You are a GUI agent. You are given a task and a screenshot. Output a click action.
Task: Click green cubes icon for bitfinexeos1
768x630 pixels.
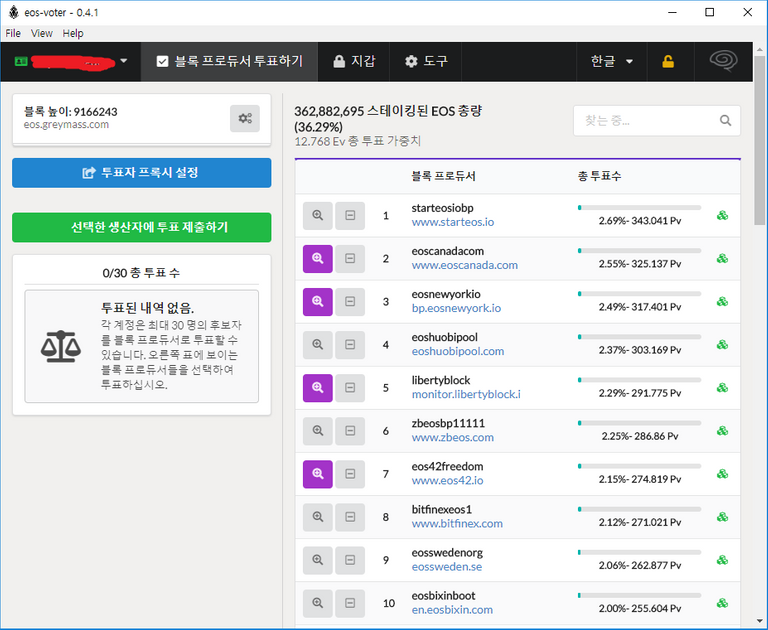[x=722, y=517]
